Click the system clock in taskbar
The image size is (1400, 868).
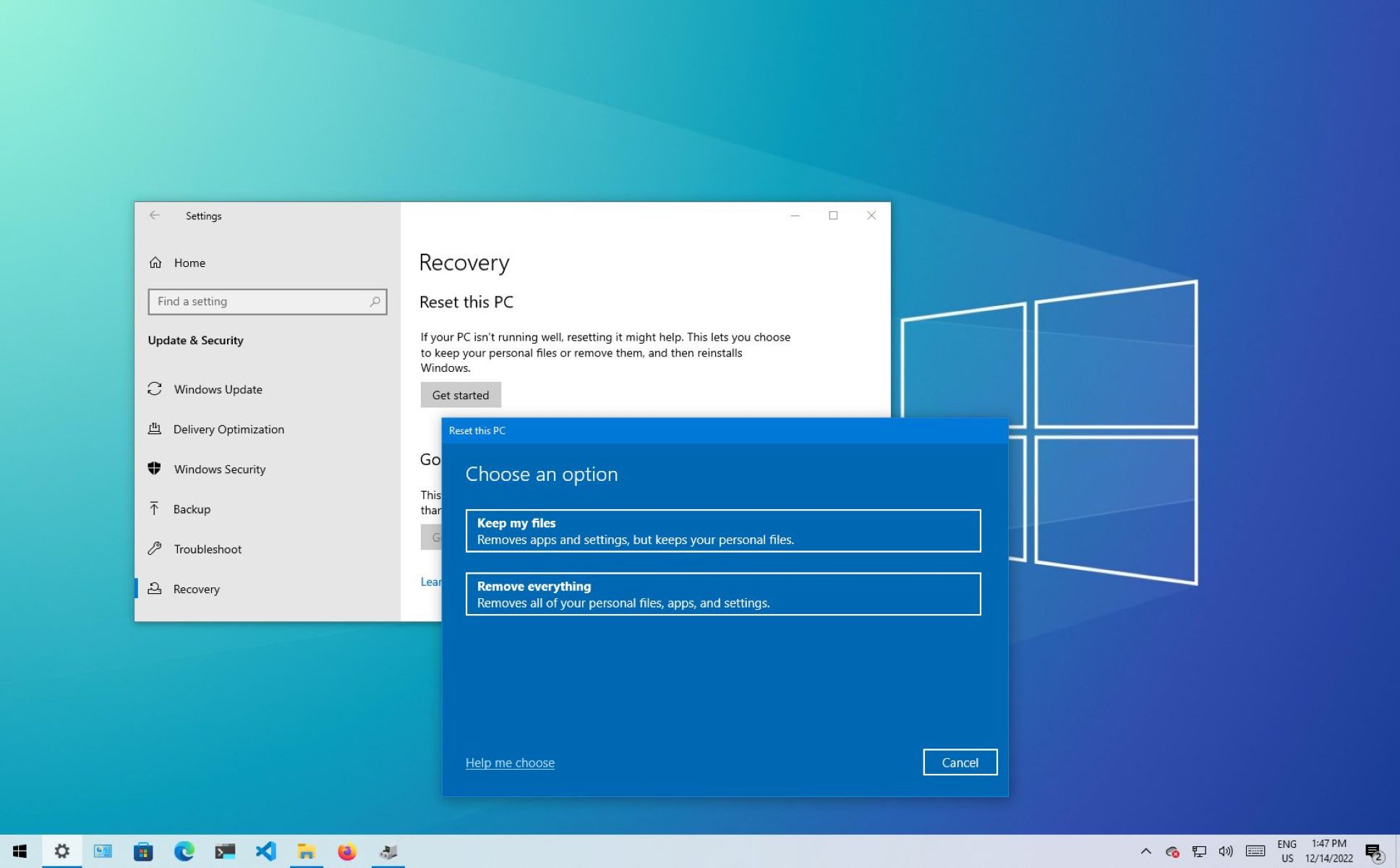click(x=1330, y=850)
